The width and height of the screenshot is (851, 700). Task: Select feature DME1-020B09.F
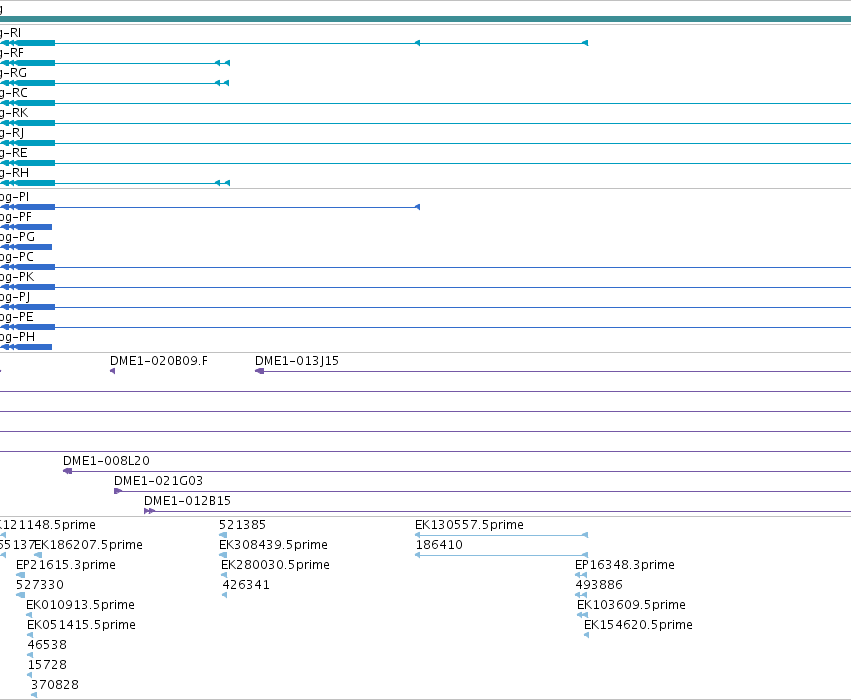[158, 361]
